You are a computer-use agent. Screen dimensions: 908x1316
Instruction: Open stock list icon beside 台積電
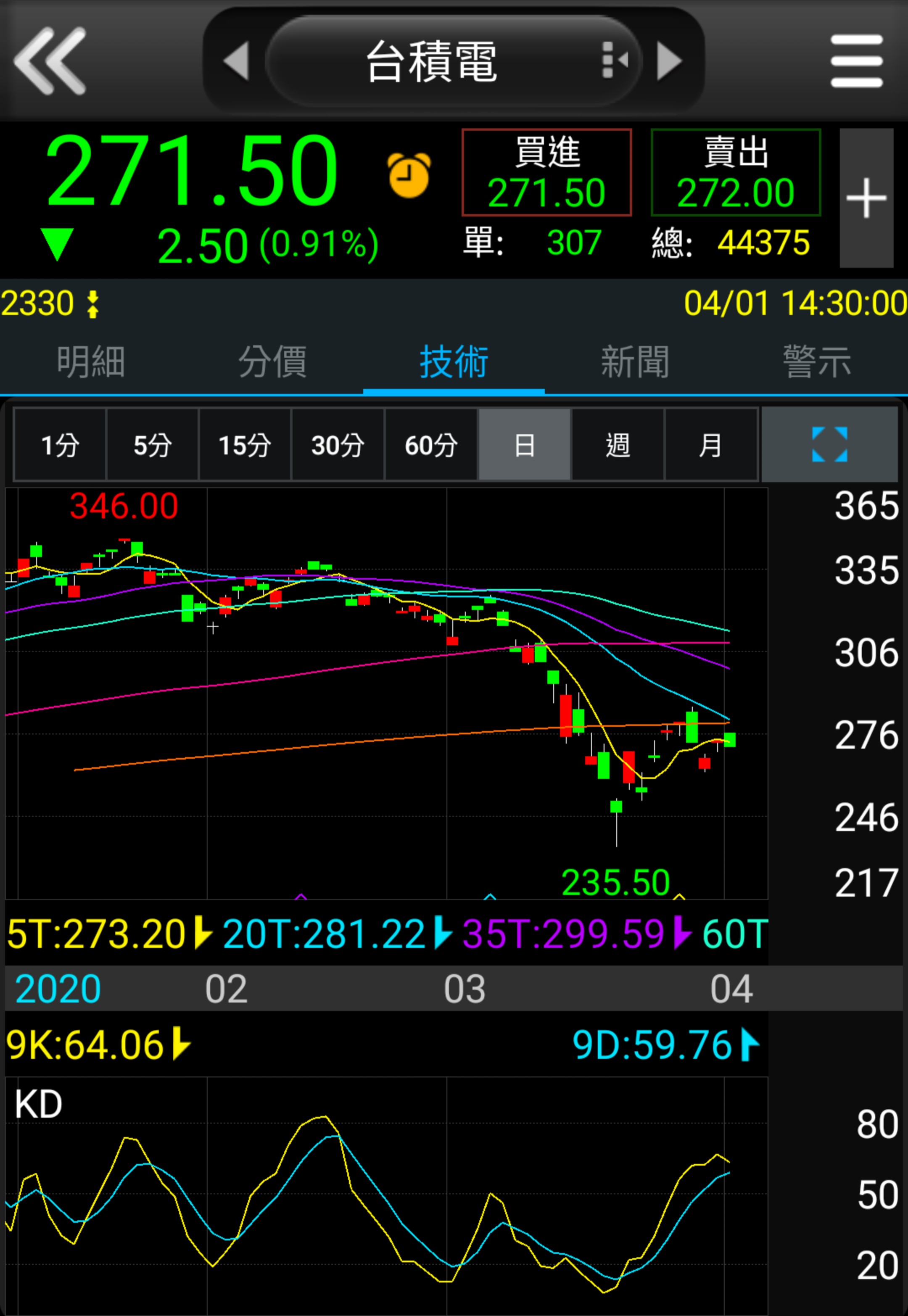614,59
